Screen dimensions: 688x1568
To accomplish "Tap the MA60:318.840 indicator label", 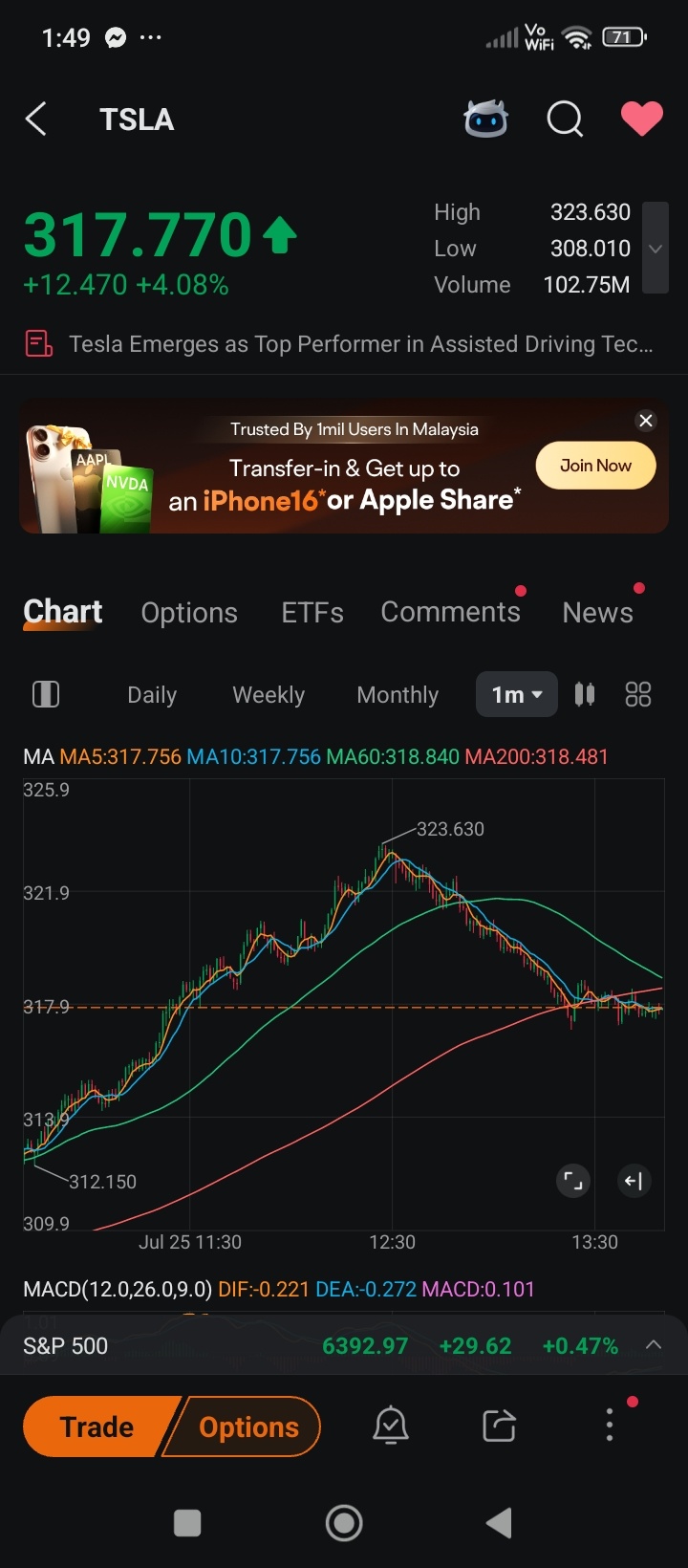I will point(393,757).
